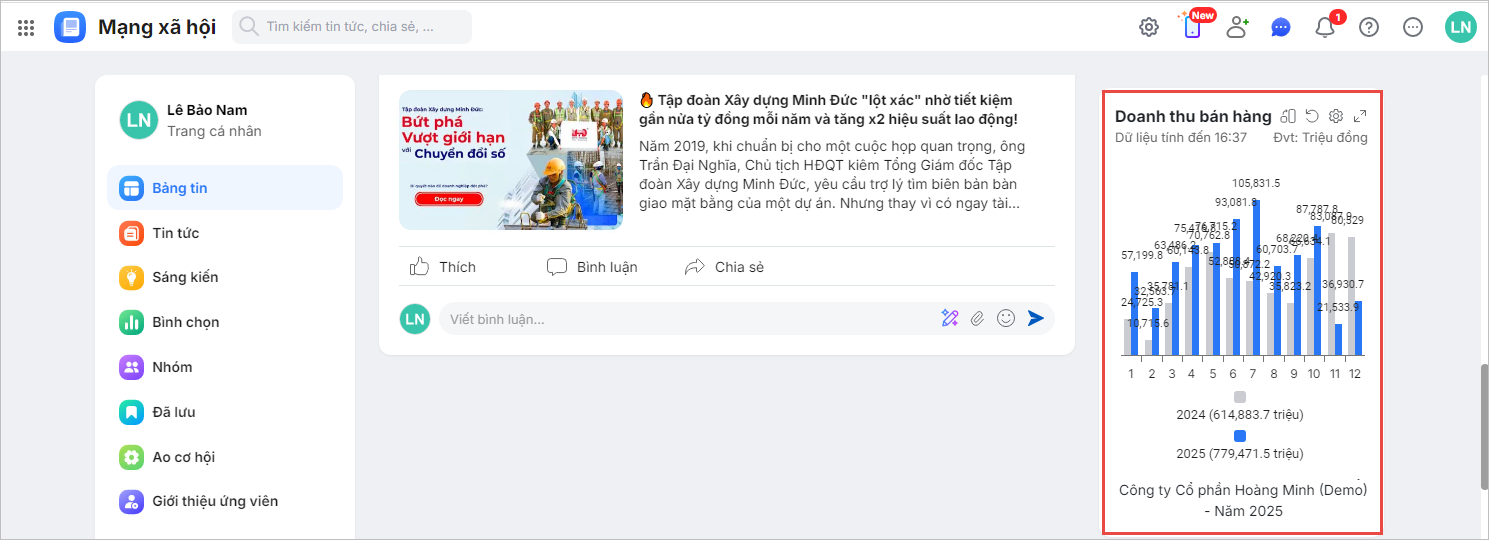Click the help question mark icon
Image resolution: width=1489 pixels, height=540 pixels.
1369,28
